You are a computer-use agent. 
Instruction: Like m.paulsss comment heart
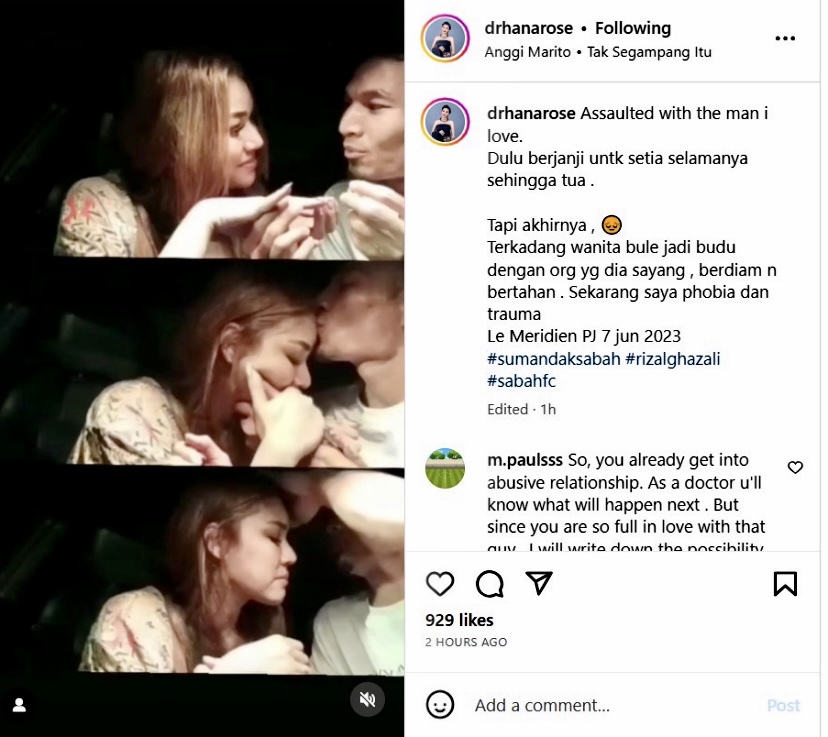point(795,467)
